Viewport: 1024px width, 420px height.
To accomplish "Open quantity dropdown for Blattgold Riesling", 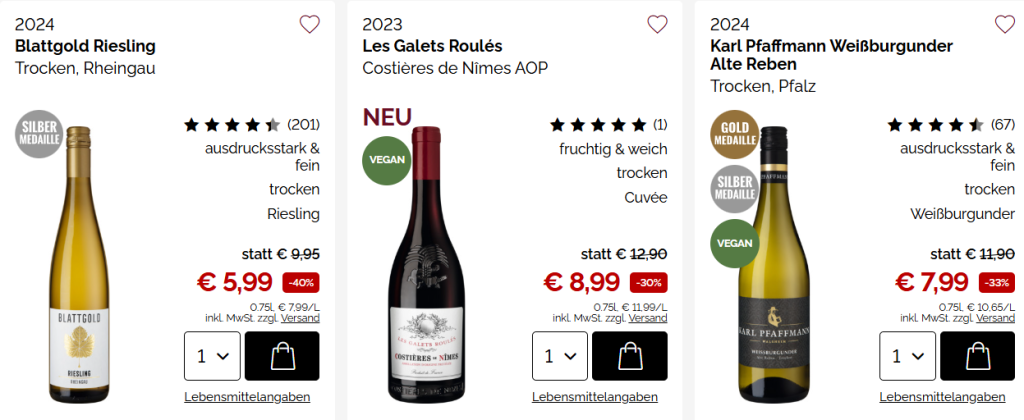I will pos(212,356).
